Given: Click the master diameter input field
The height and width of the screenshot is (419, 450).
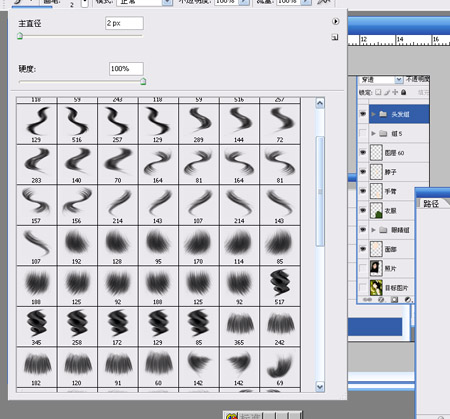Looking at the screenshot, I should (124, 23).
